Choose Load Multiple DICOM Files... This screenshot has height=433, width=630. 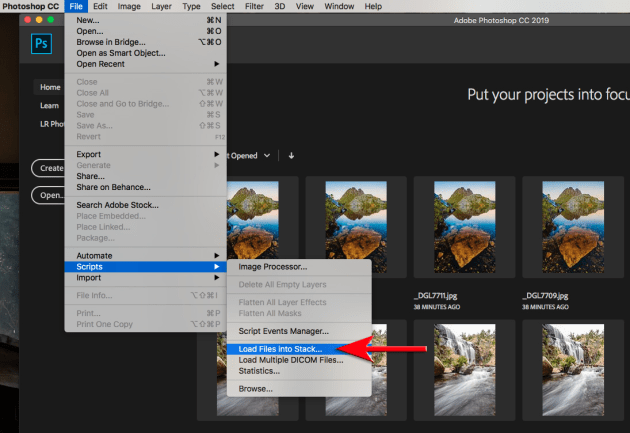pyautogui.click(x=299, y=360)
